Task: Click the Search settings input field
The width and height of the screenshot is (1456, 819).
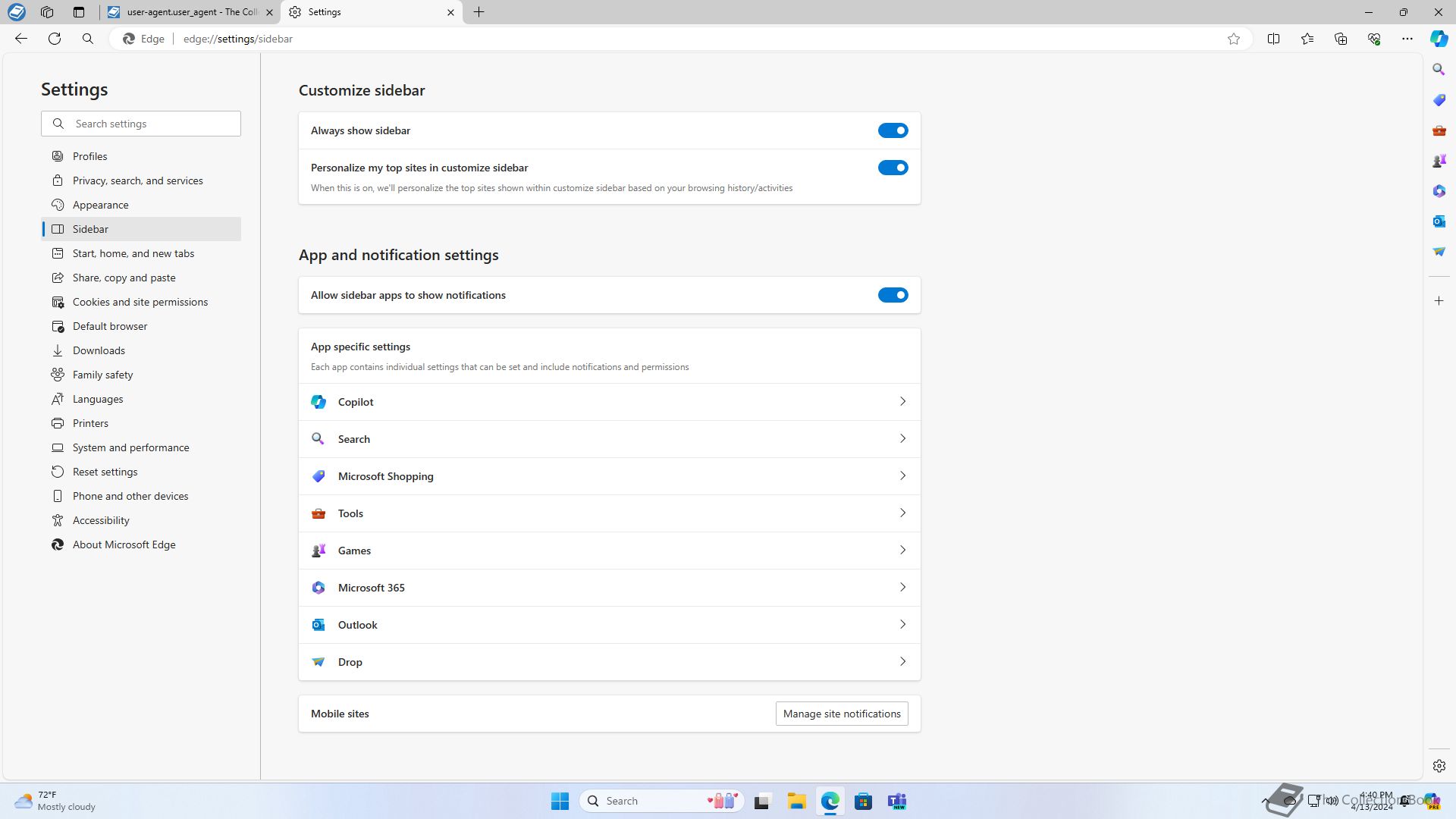Action: coord(141,124)
